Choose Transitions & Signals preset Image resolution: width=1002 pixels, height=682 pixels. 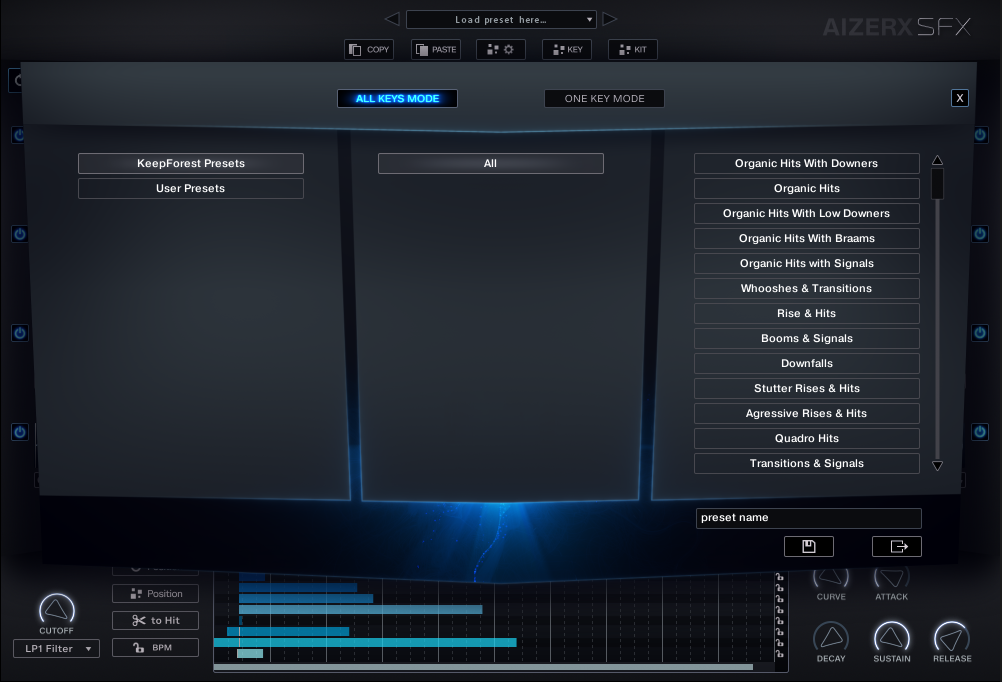[806, 463]
